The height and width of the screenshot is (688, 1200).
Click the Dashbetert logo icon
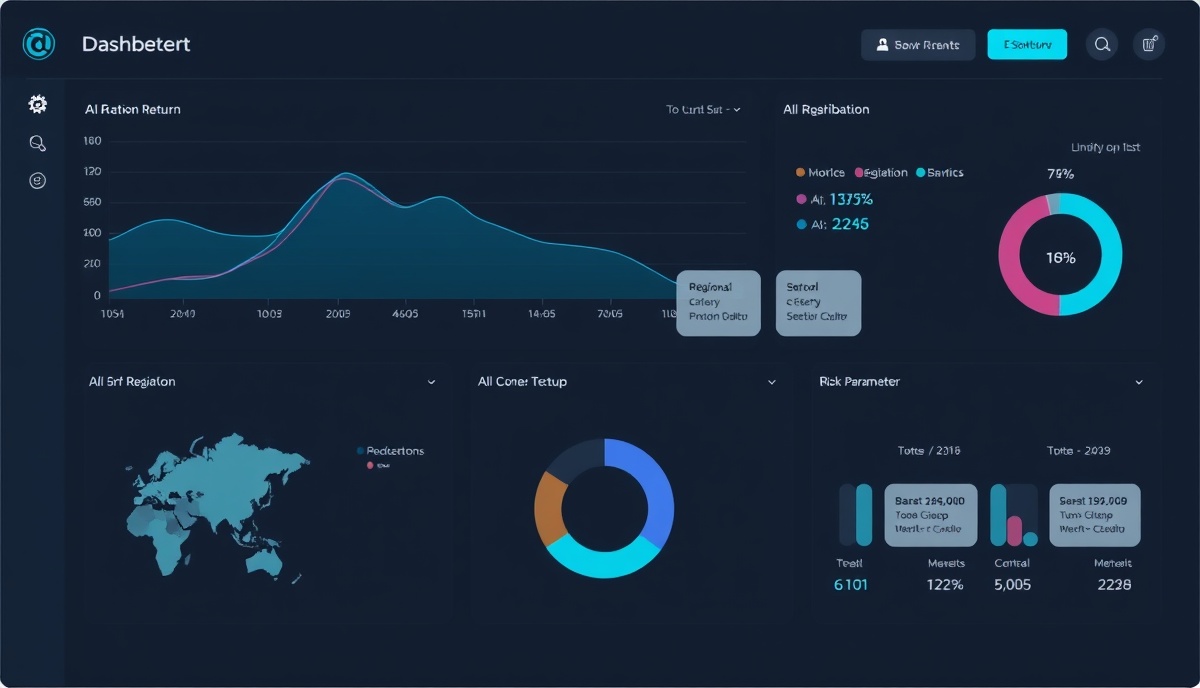pyautogui.click(x=38, y=44)
